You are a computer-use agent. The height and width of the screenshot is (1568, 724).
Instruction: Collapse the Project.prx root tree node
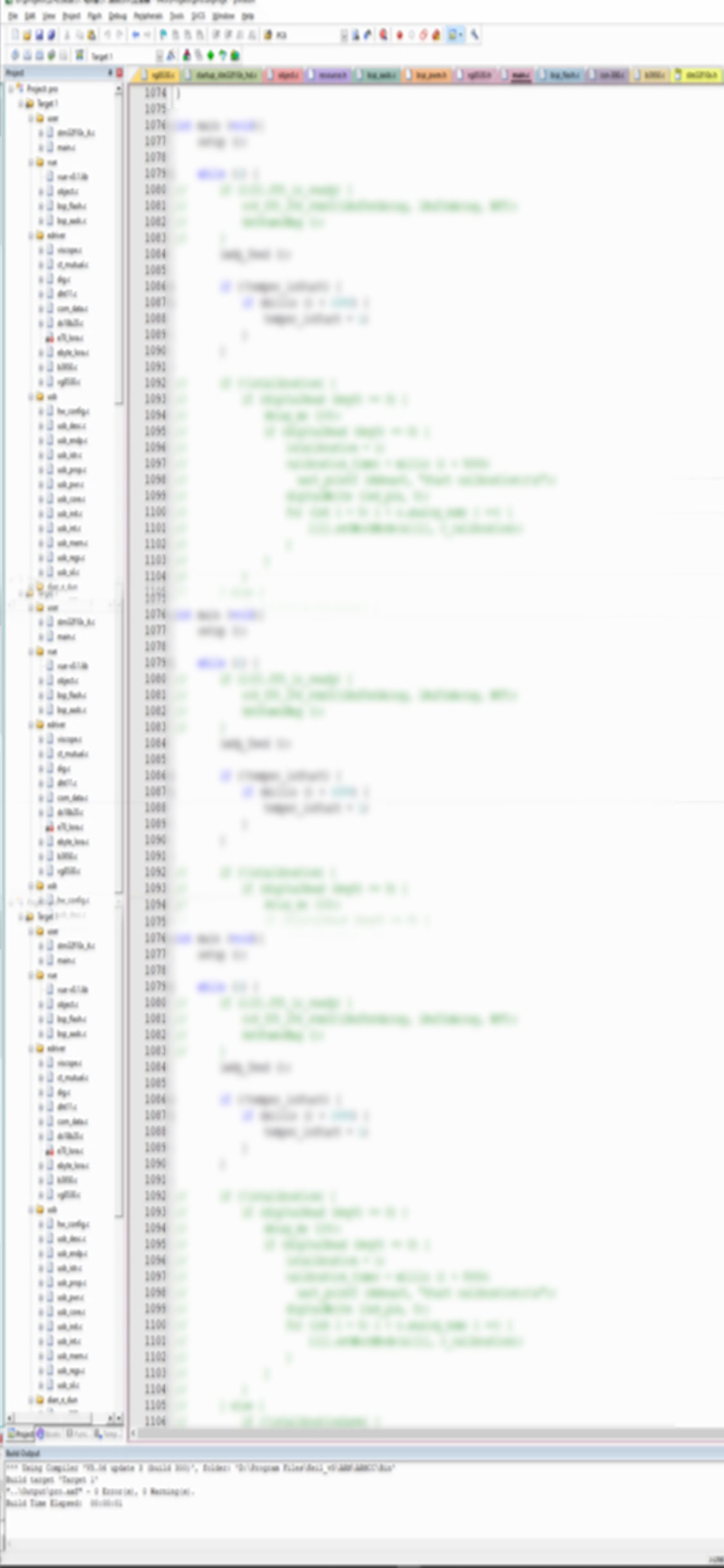(11, 89)
